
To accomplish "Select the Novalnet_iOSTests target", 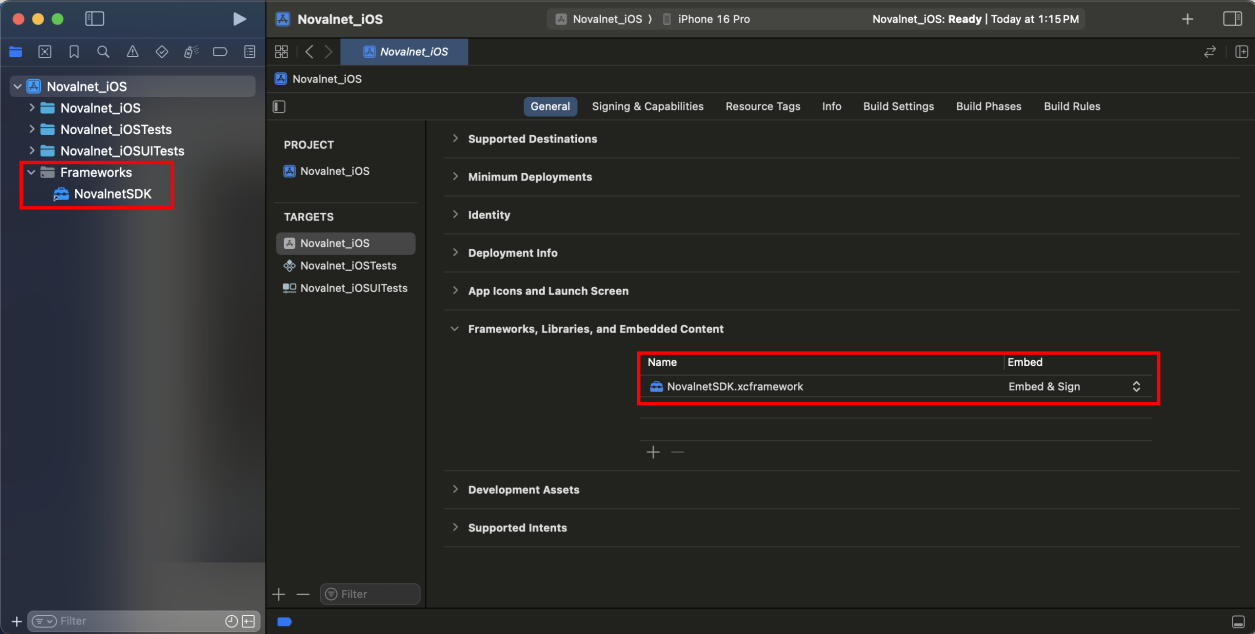I will (348, 266).
